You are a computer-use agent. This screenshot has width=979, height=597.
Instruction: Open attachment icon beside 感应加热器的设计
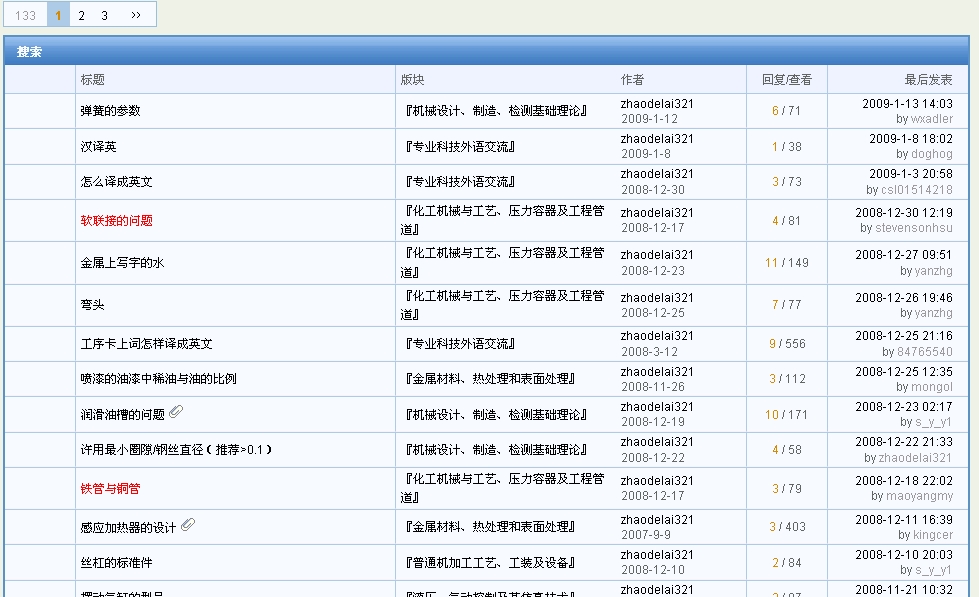(x=188, y=525)
